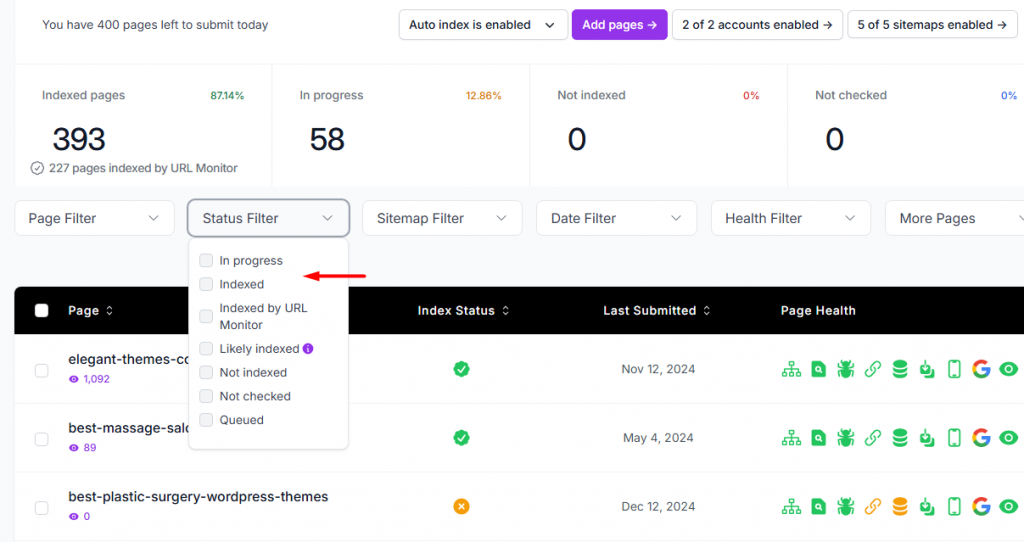Open the Sitemap Filter dropdown

442,218
